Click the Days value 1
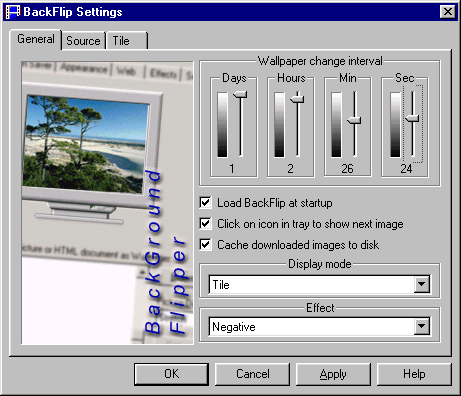 click(232, 169)
